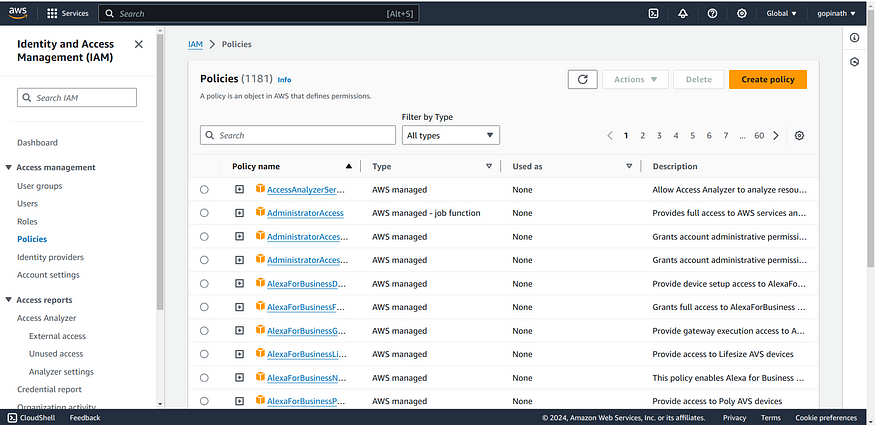875x425 pixels.
Task: Open Identity providers in sidebar
Action: [50, 257]
